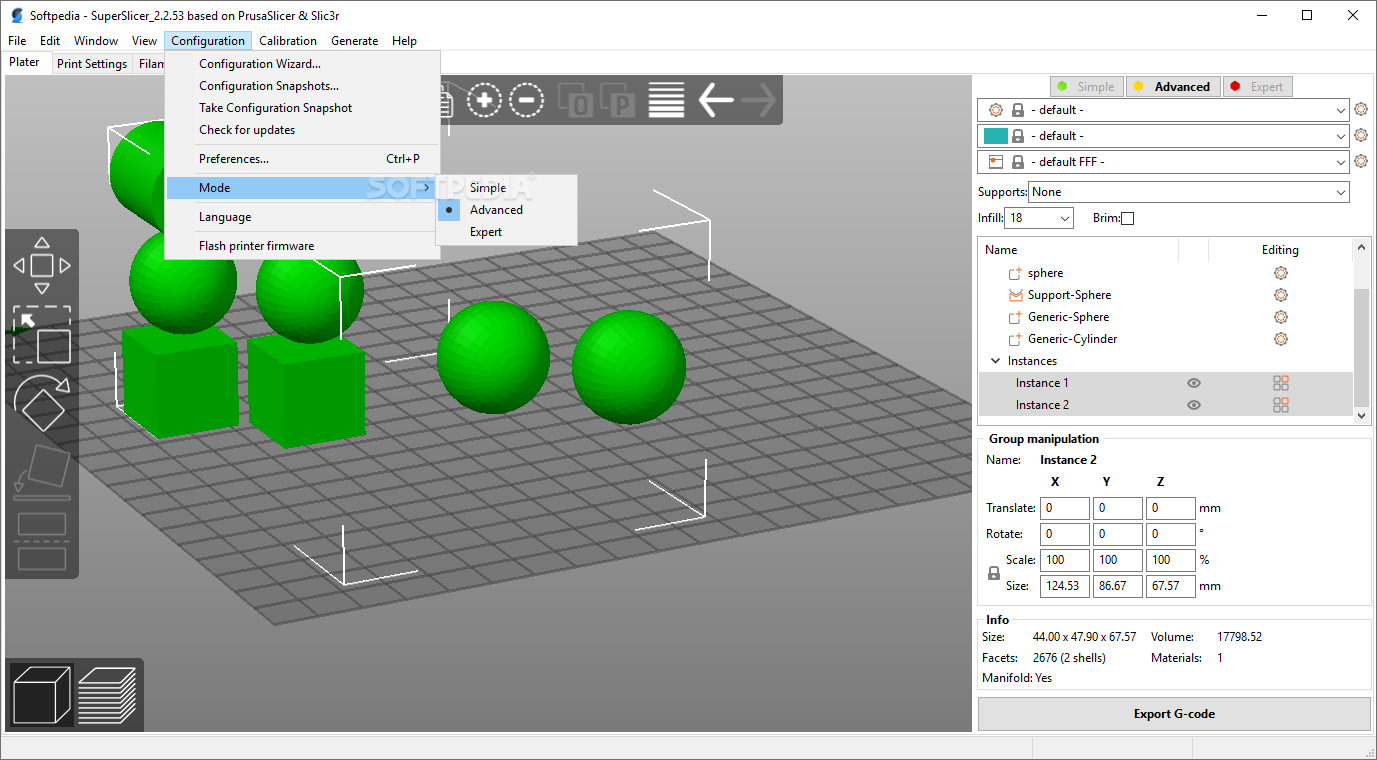Click the teal filament color swatch
This screenshot has height=760, width=1377.
pyautogui.click(x=996, y=136)
